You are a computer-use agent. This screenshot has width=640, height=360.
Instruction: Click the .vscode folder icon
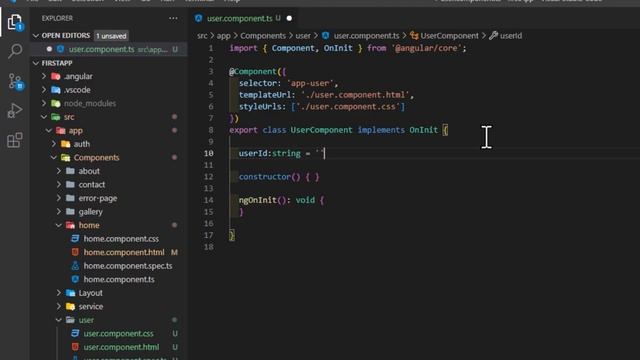pyautogui.click(x=56, y=90)
